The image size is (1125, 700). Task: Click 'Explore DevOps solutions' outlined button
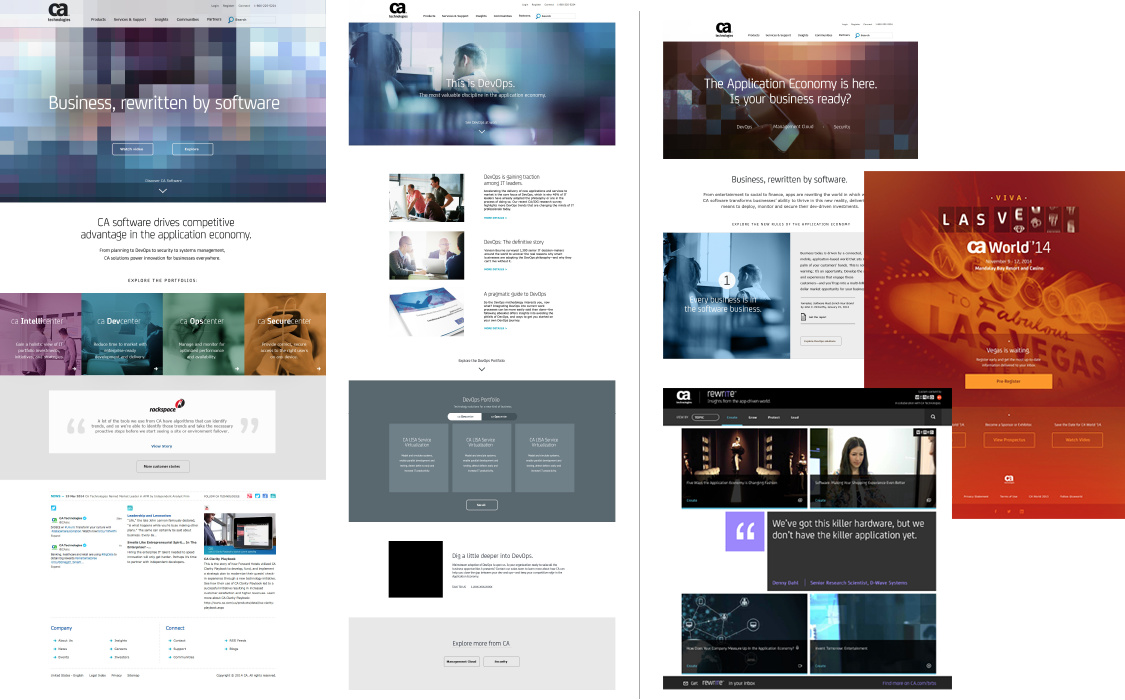point(820,341)
